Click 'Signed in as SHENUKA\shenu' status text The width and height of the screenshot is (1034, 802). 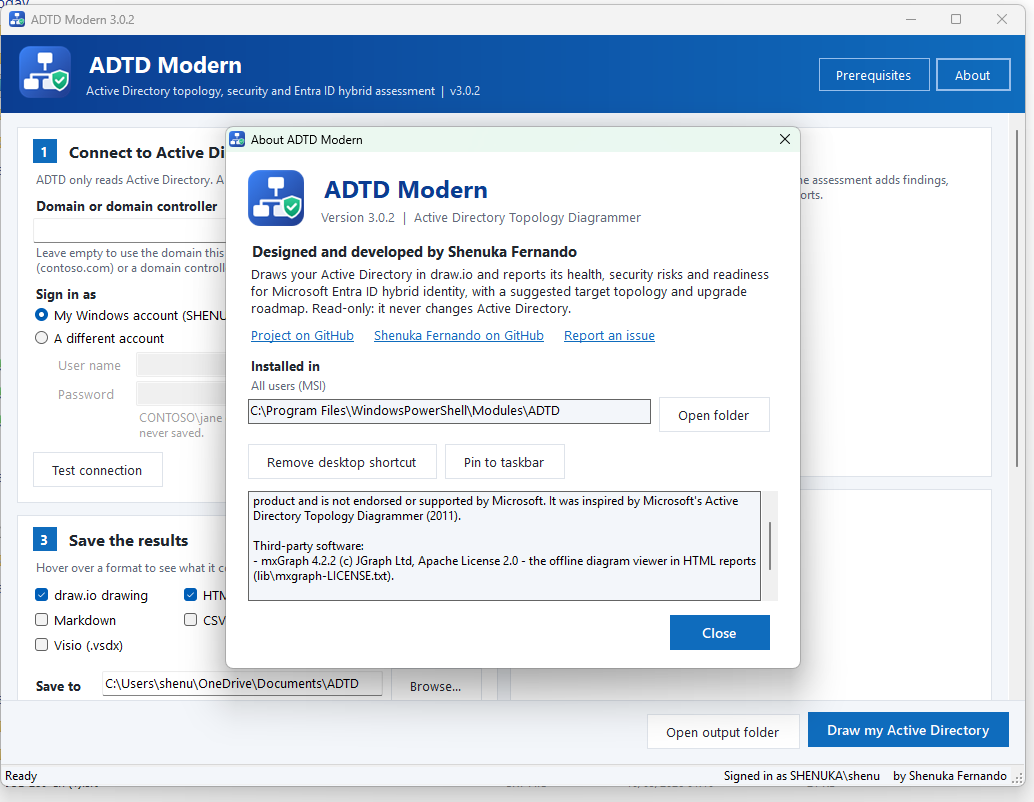802,776
